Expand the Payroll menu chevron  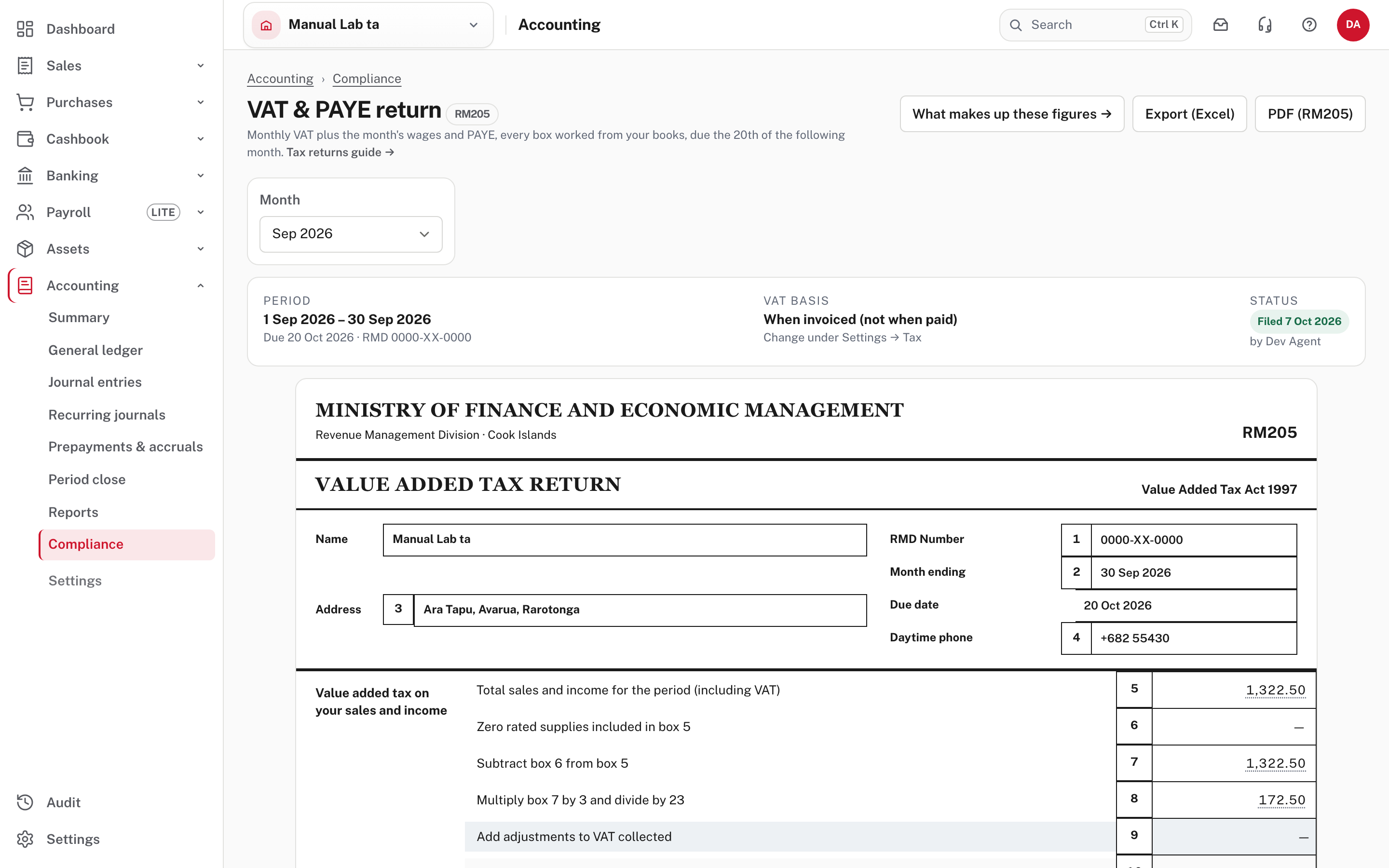(x=200, y=212)
